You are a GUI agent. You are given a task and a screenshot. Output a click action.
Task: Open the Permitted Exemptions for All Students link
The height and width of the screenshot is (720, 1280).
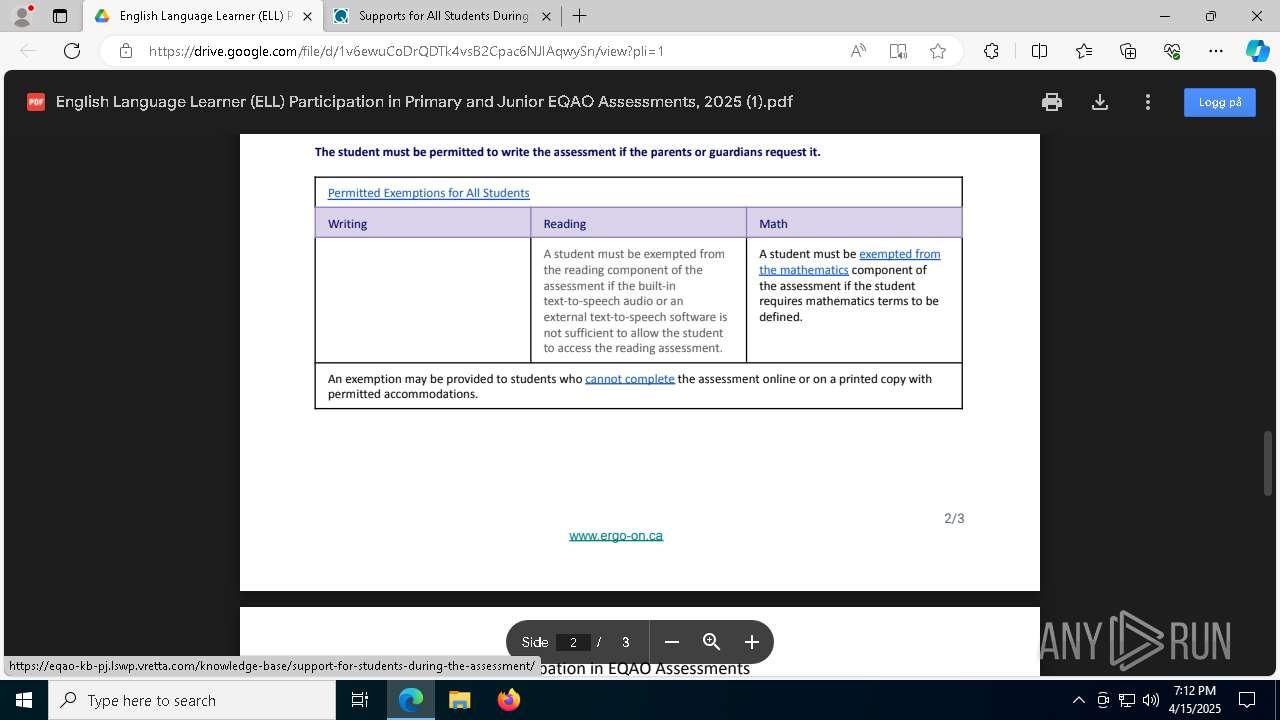click(428, 193)
